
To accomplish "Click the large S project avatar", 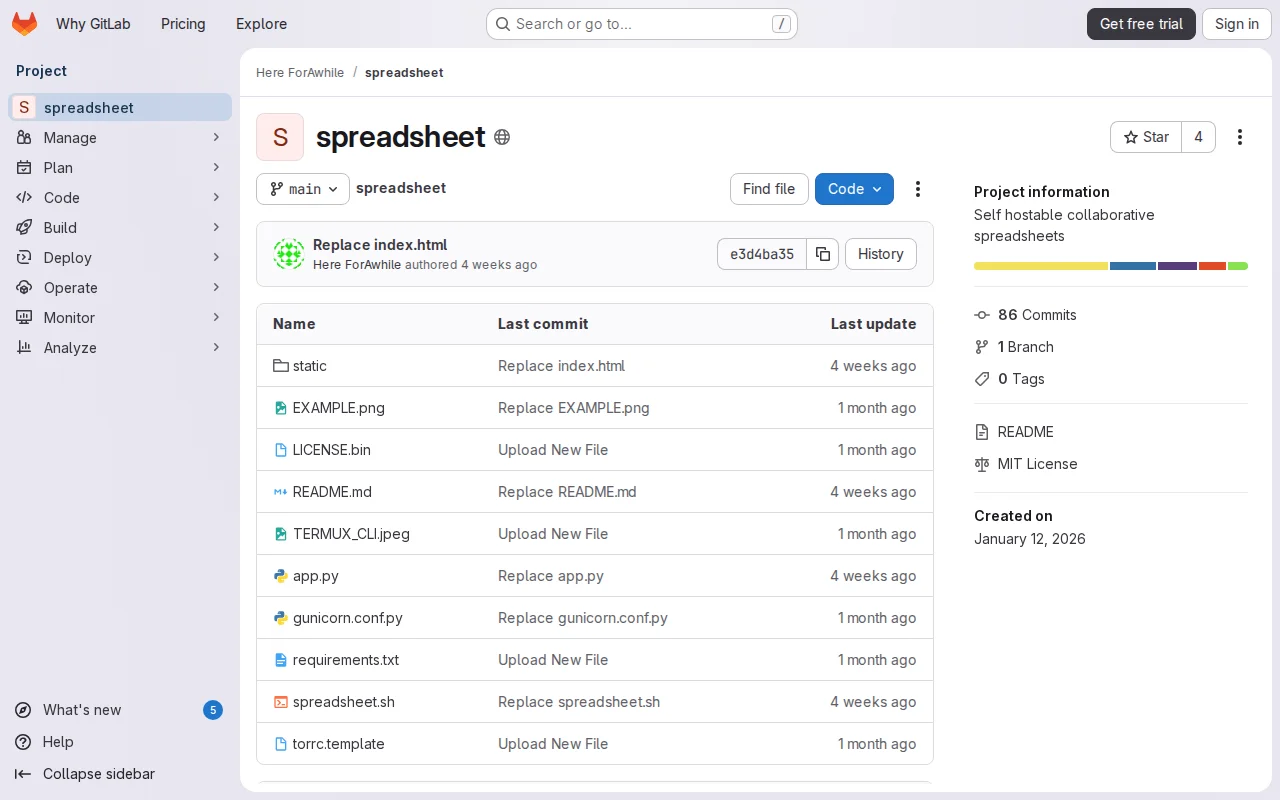I will tap(280, 137).
